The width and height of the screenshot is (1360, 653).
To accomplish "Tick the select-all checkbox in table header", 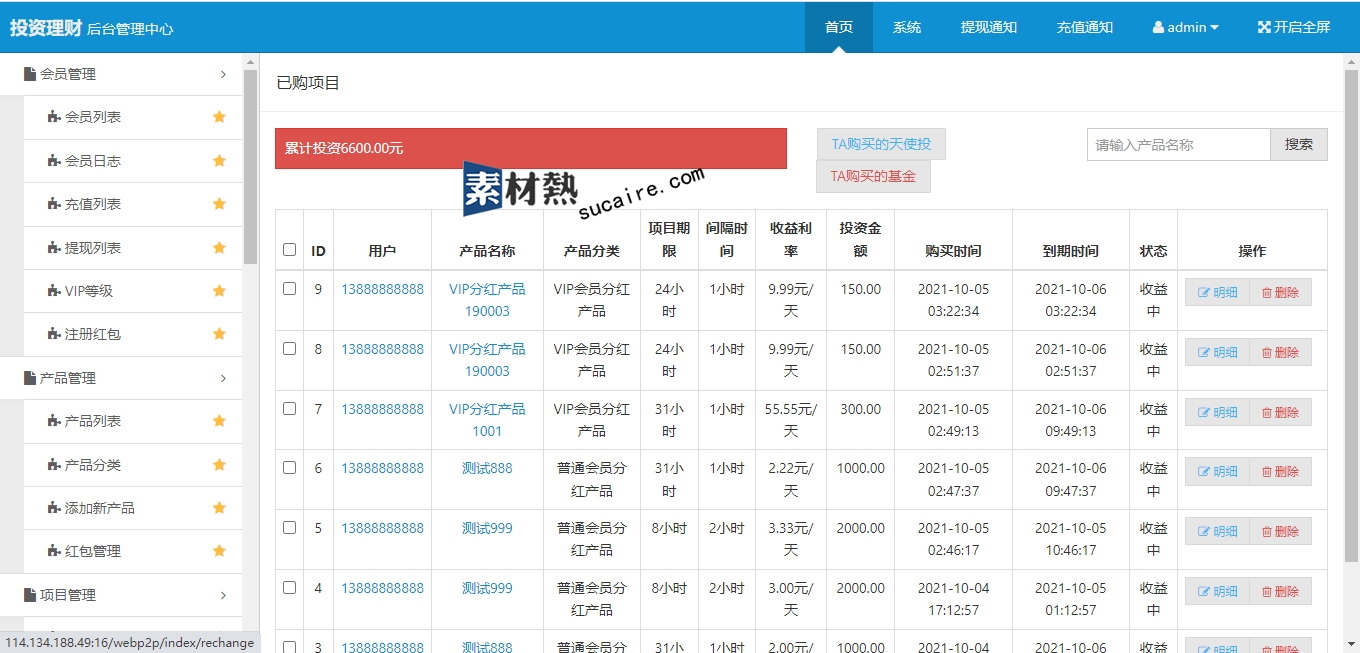I will click(290, 250).
